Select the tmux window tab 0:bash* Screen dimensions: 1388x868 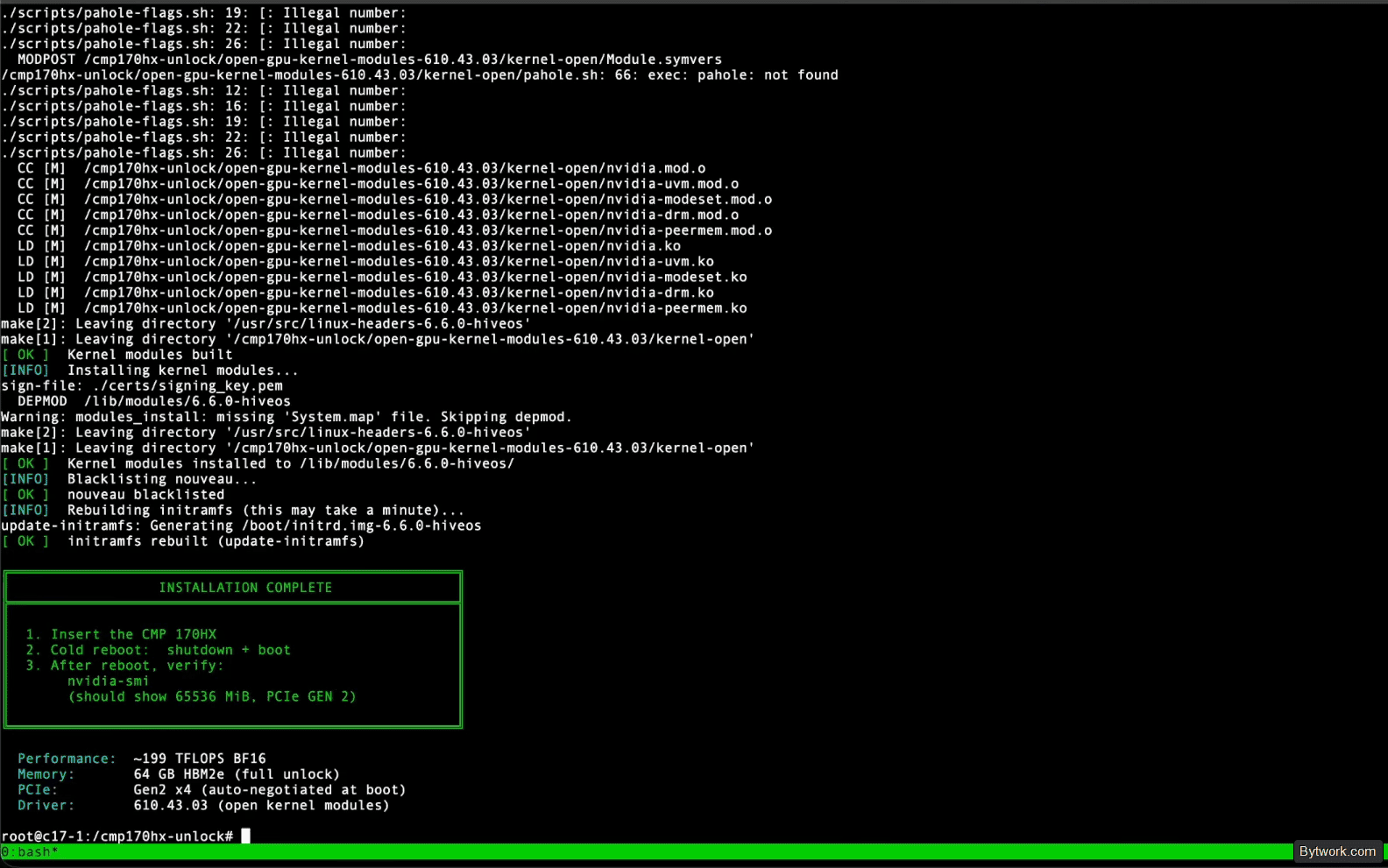[30, 852]
